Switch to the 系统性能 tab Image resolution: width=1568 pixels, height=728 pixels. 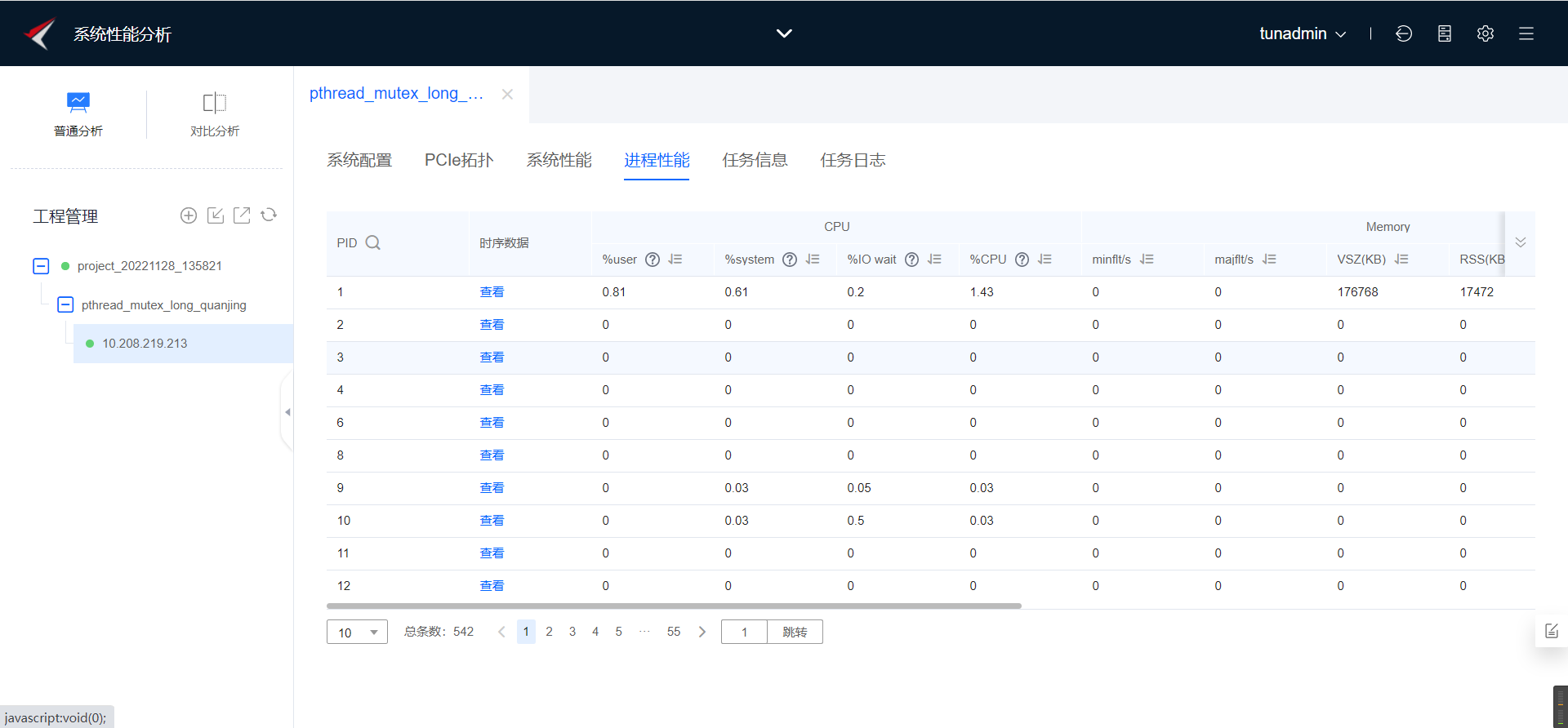pos(559,160)
